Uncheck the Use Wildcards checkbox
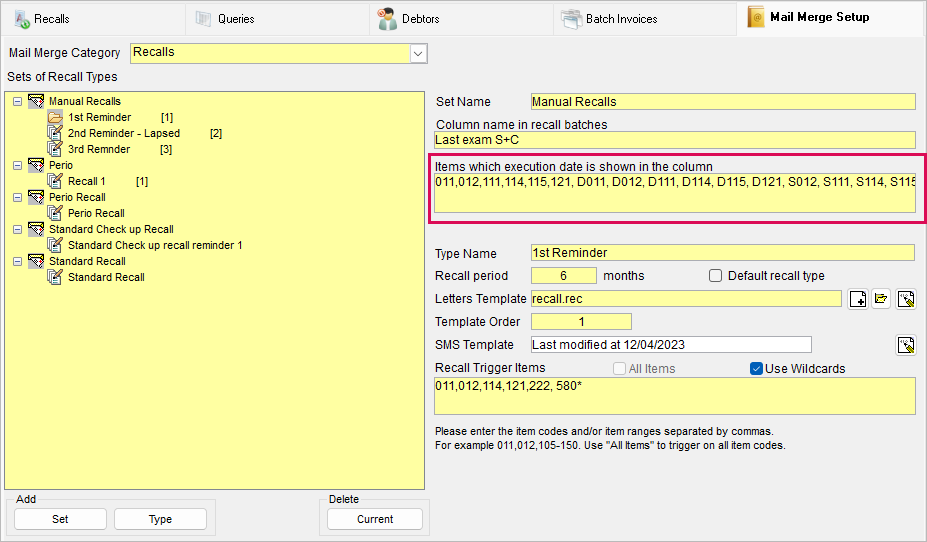927x542 pixels. (756, 368)
